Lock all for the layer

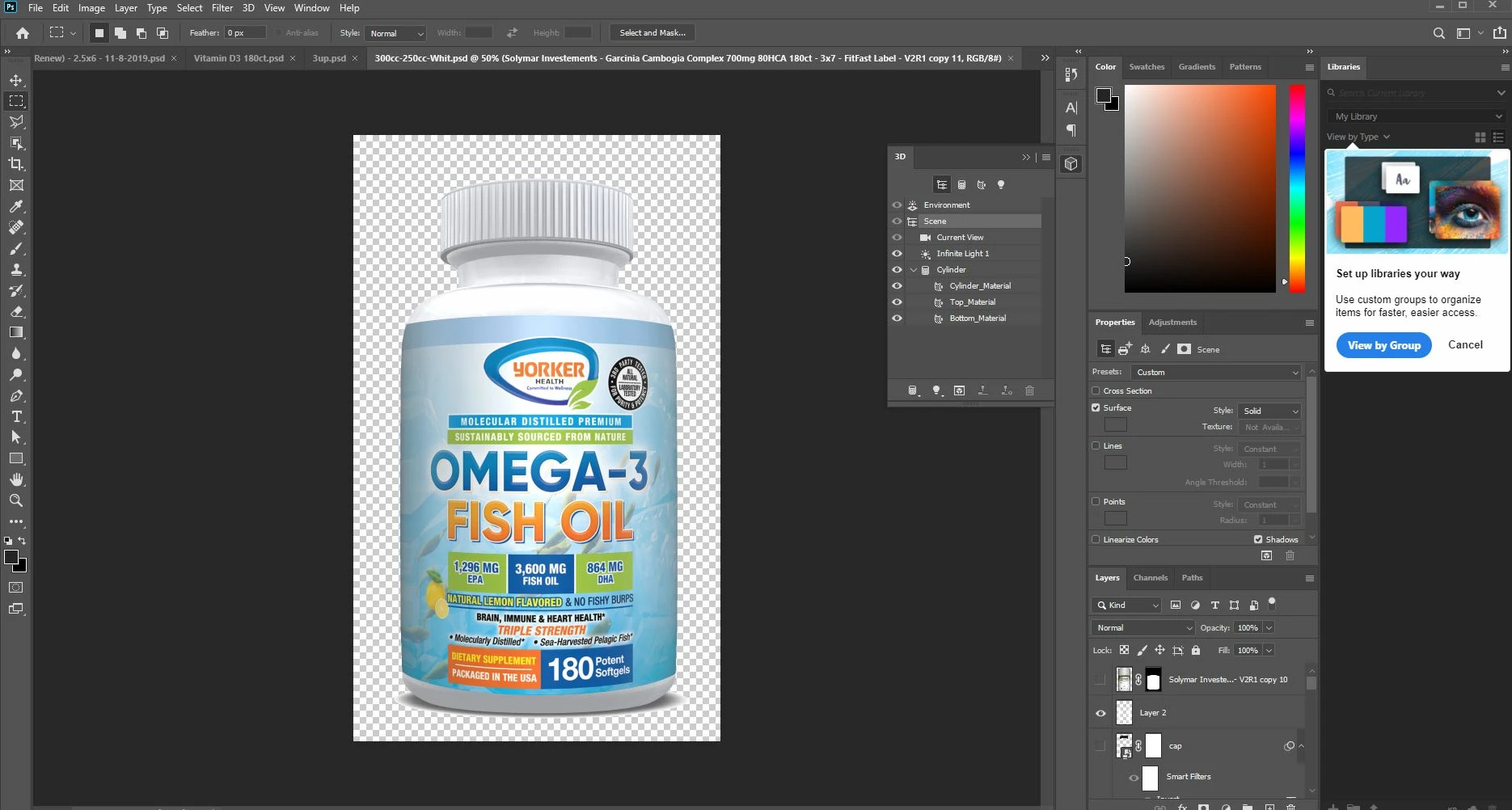pyautogui.click(x=1196, y=650)
